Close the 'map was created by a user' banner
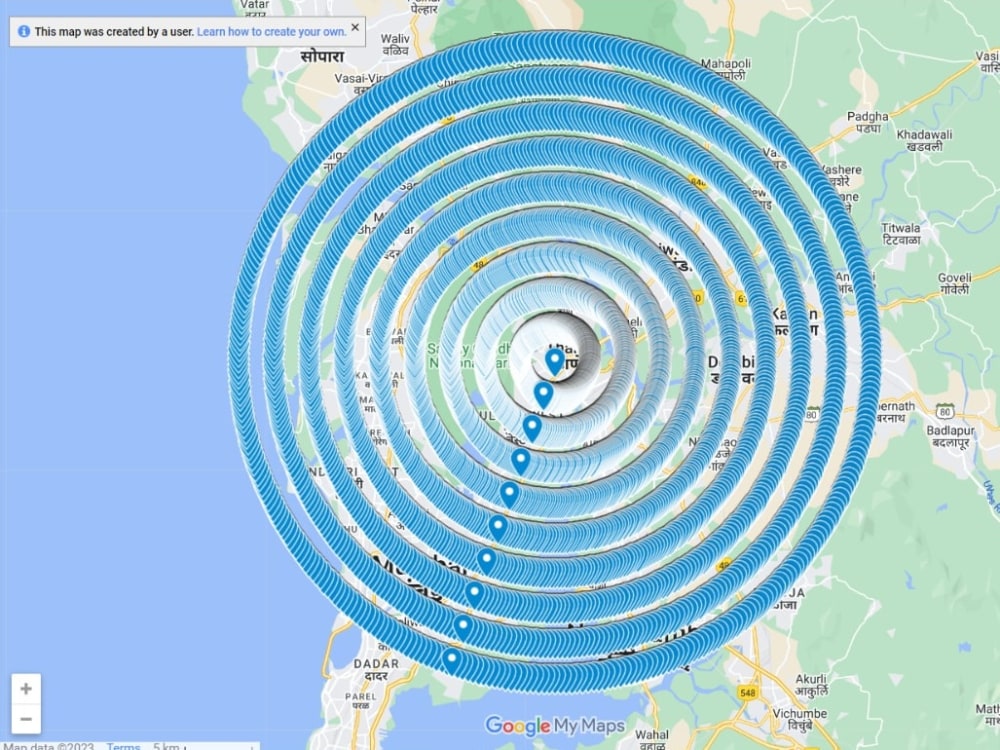This screenshot has height=750, width=1000. point(355,27)
